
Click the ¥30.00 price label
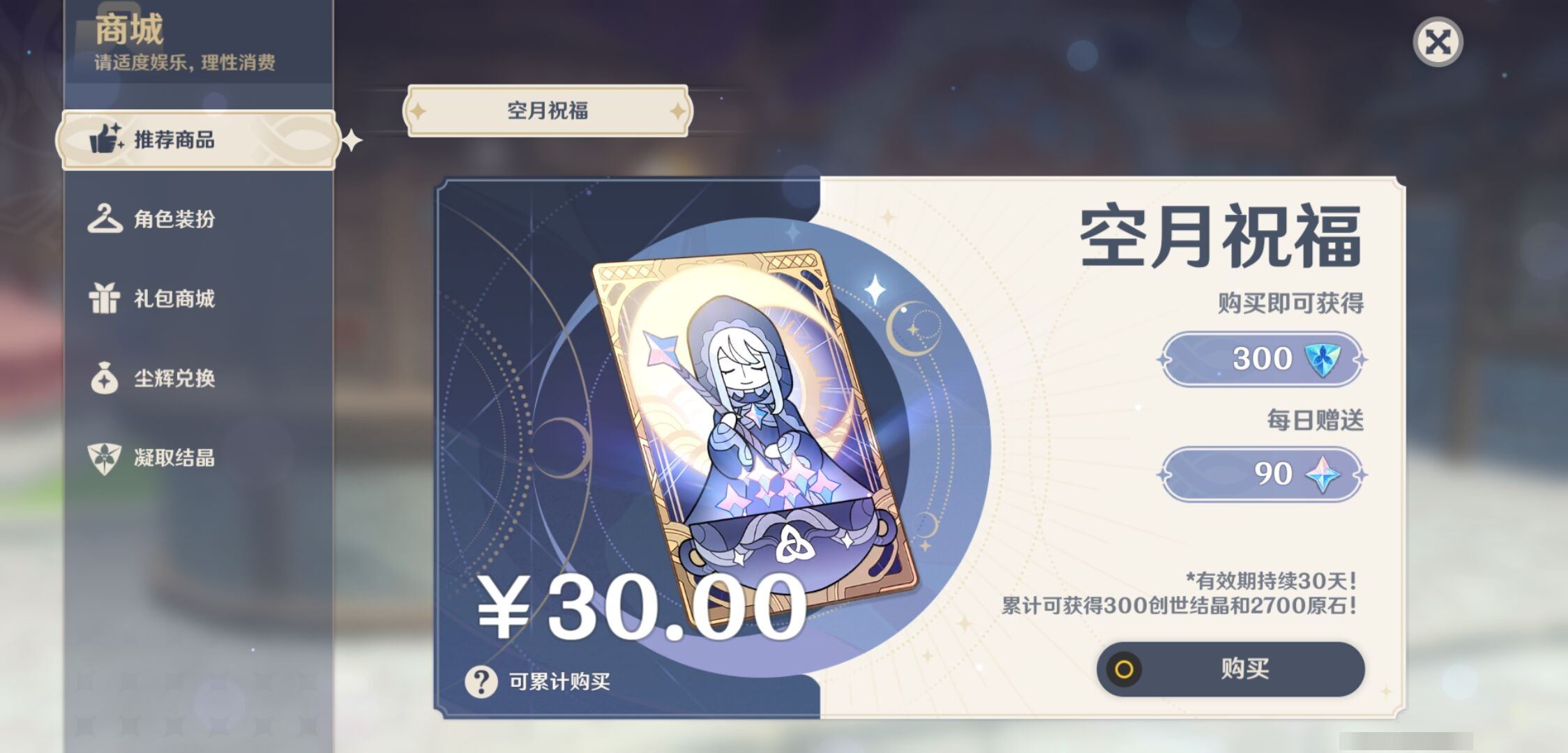[x=642, y=607]
